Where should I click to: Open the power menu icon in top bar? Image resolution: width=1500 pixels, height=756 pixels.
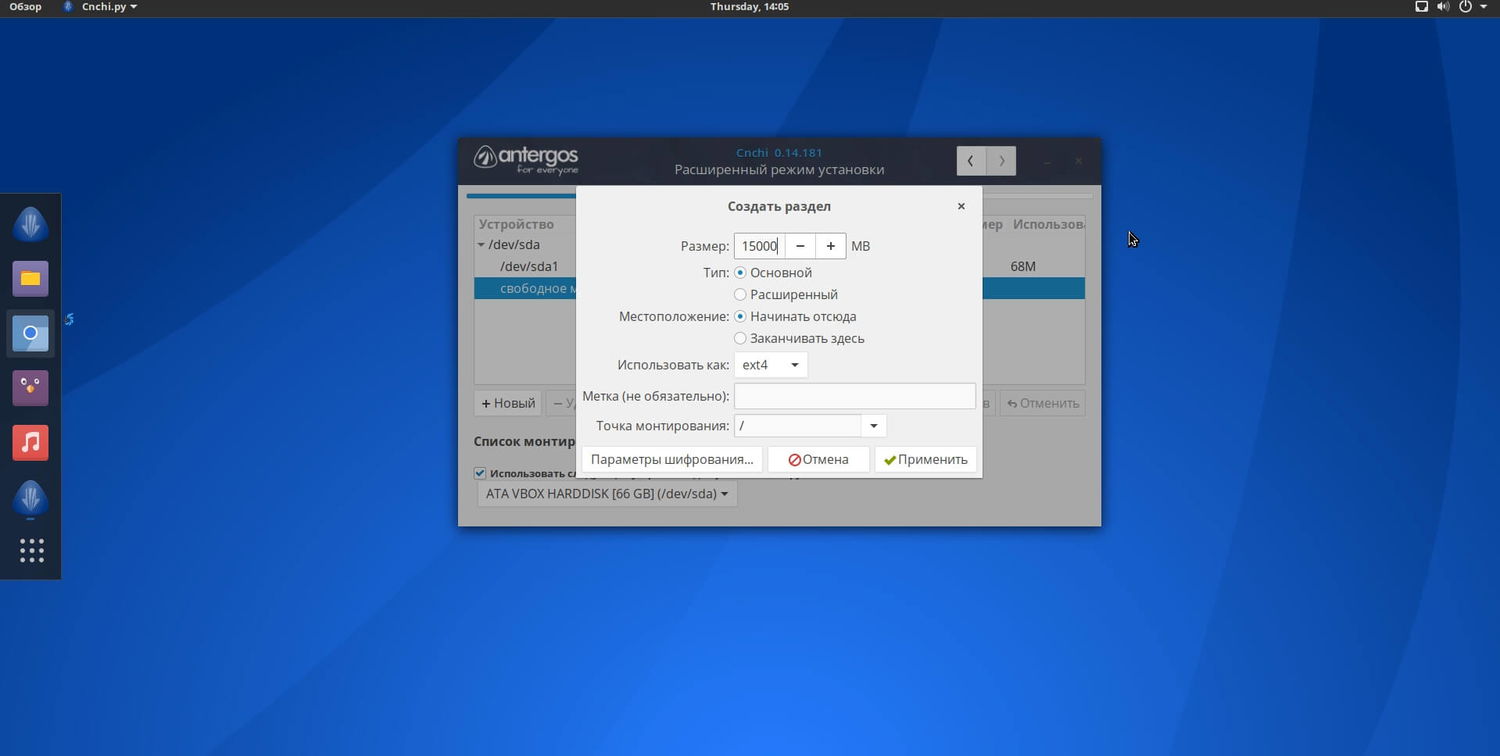click(1466, 7)
